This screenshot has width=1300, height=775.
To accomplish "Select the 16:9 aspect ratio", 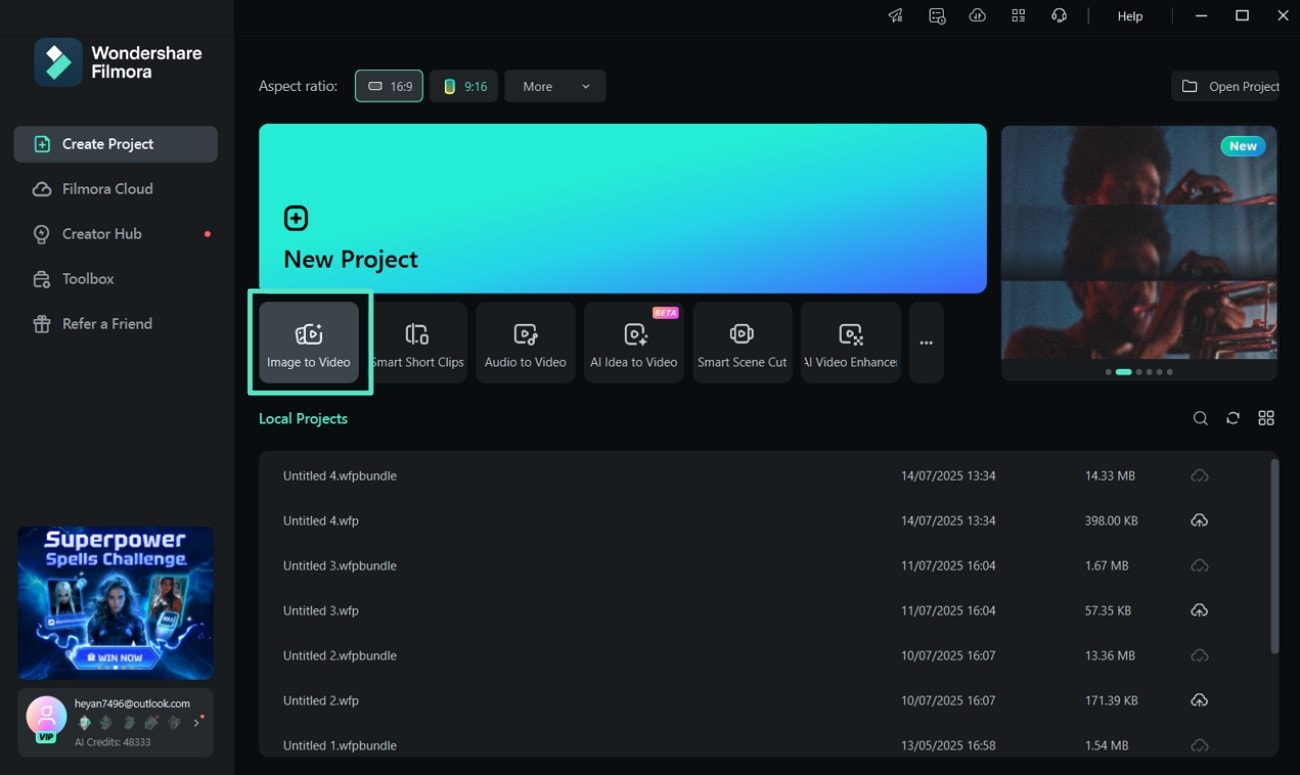I will click(389, 86).
